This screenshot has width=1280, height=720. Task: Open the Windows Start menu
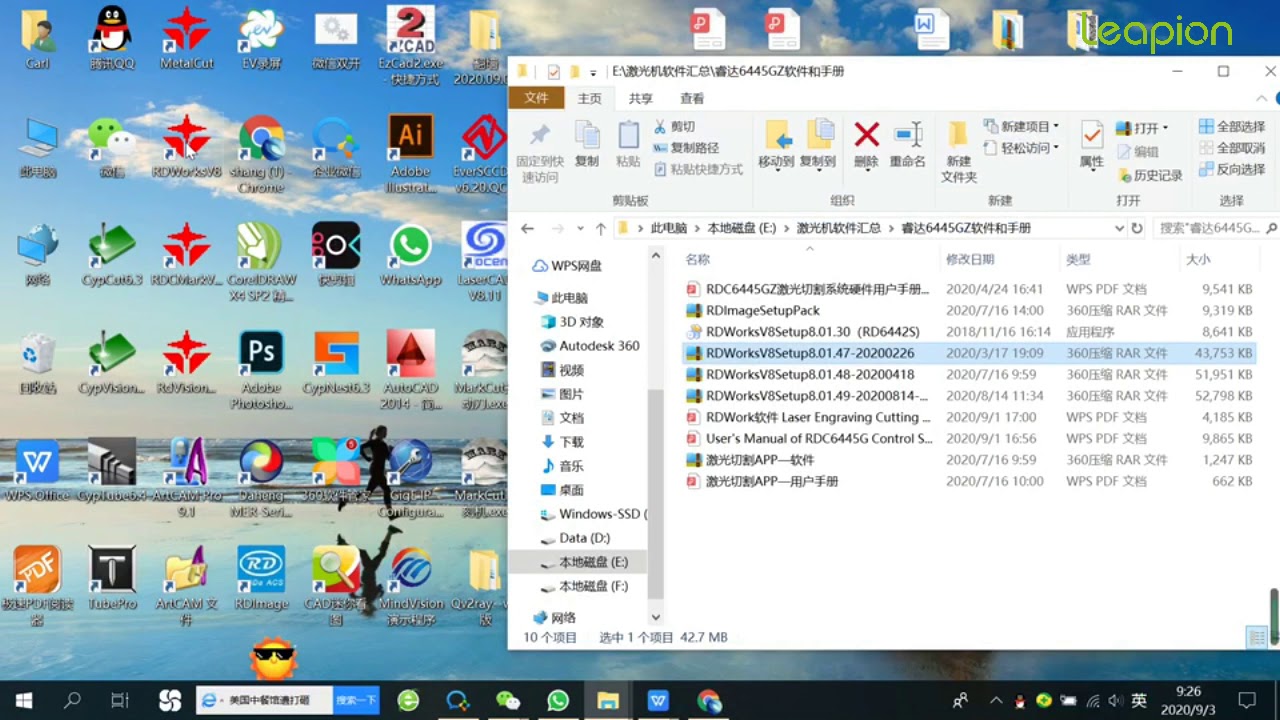tap(23, 700)
